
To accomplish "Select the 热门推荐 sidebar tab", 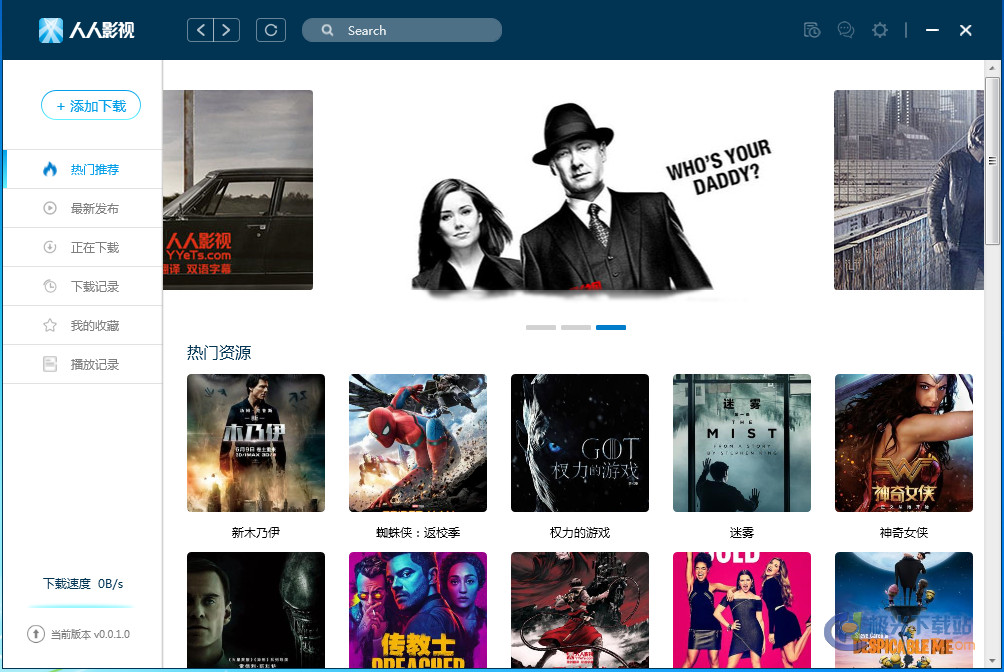I will 83,169.
